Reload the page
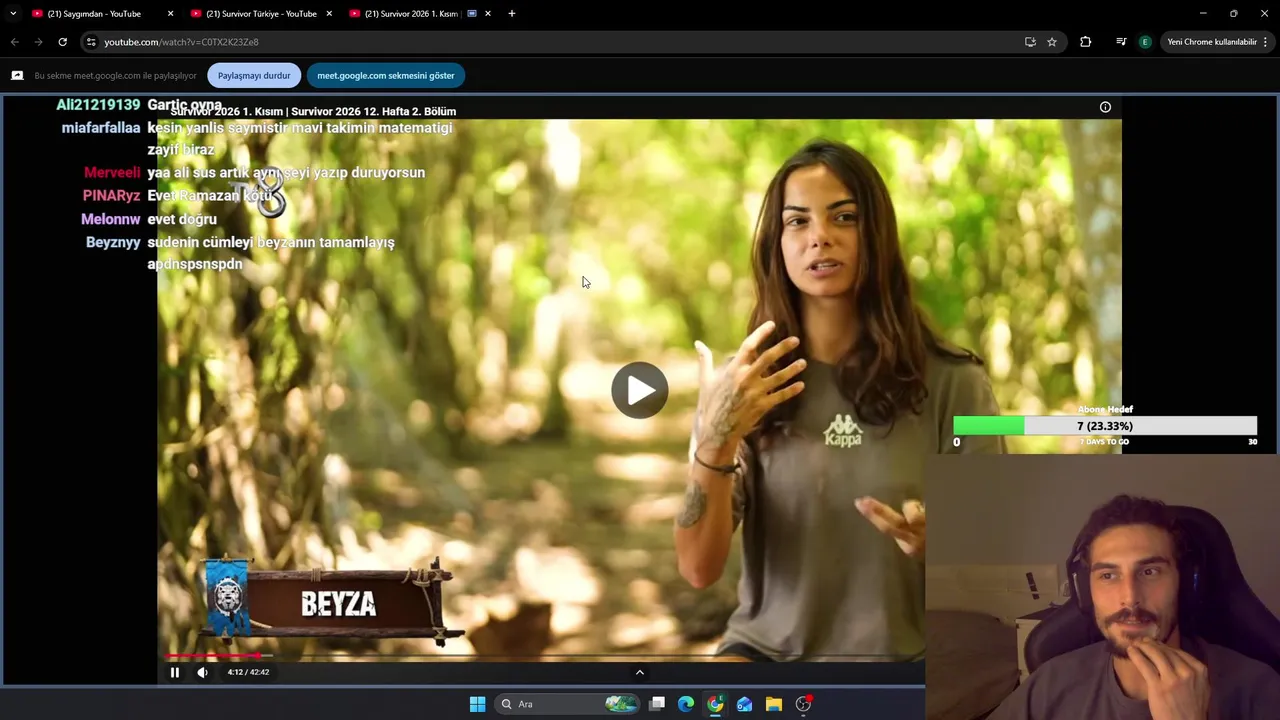This screenshot has height=720, width=1280. [x=62, y=42]
